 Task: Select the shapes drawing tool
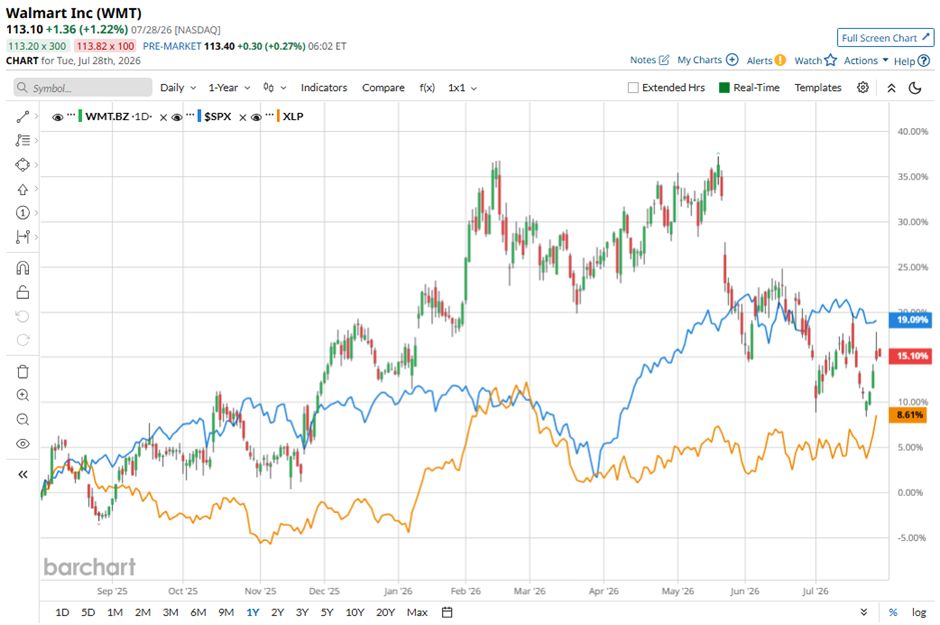click(x=23, y=164)
